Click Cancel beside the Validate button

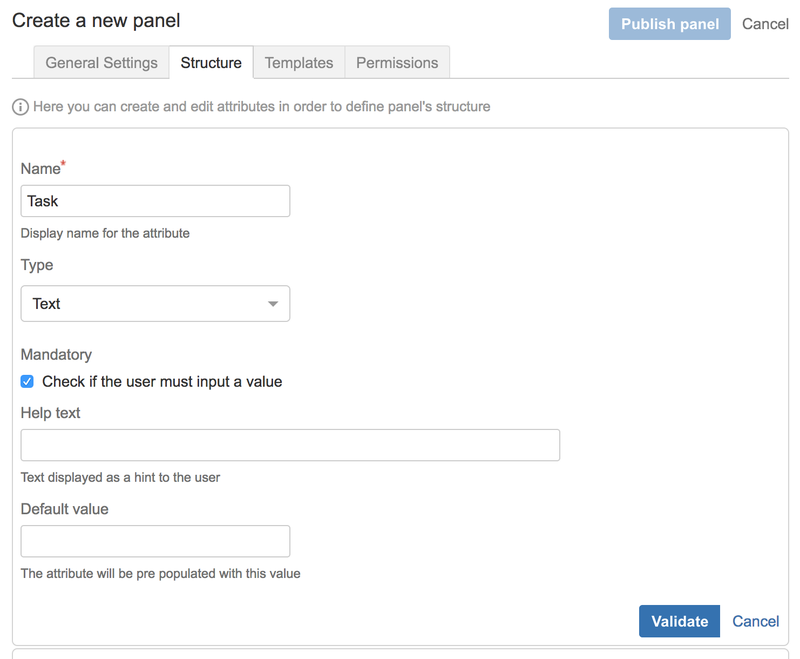pyautogui.click(x=756, y=621)
